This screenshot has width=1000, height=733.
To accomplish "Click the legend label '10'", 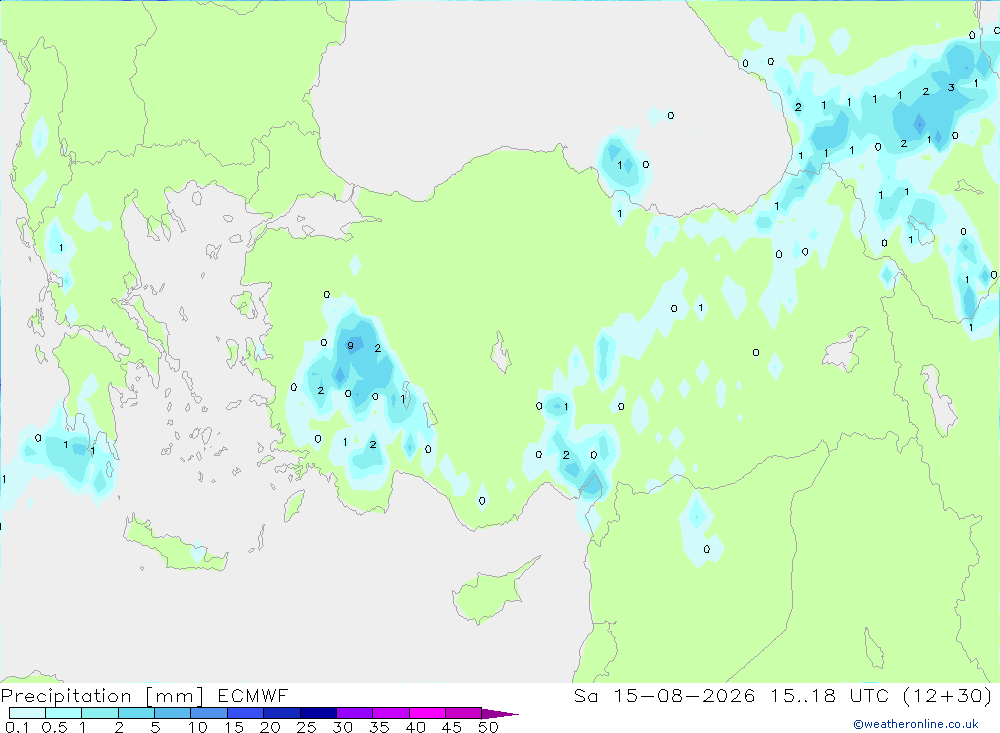I will [198, 727].
